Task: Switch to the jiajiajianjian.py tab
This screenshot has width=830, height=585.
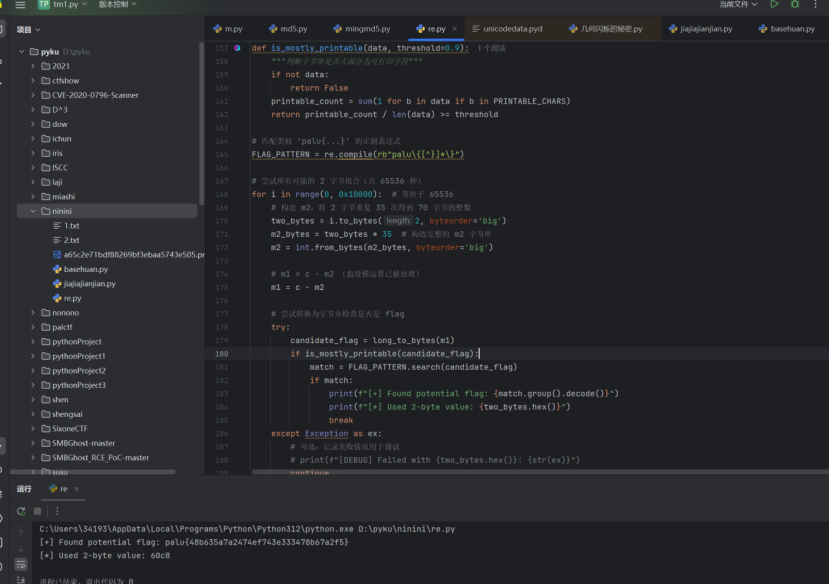Action: pos(700,29)
